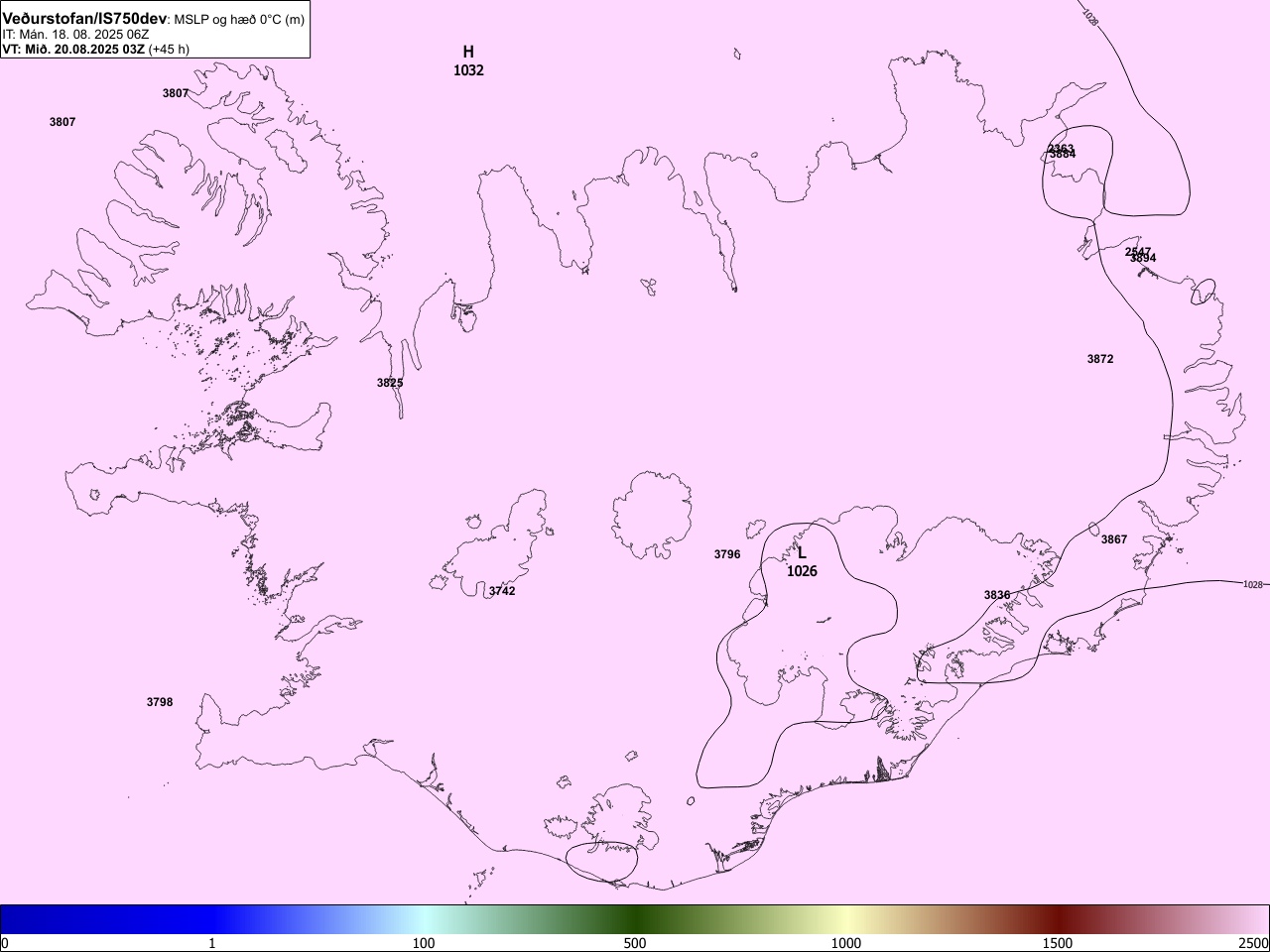Click the 3836 height label
The image size is (1270, 952).
click(x=997, y=595)
